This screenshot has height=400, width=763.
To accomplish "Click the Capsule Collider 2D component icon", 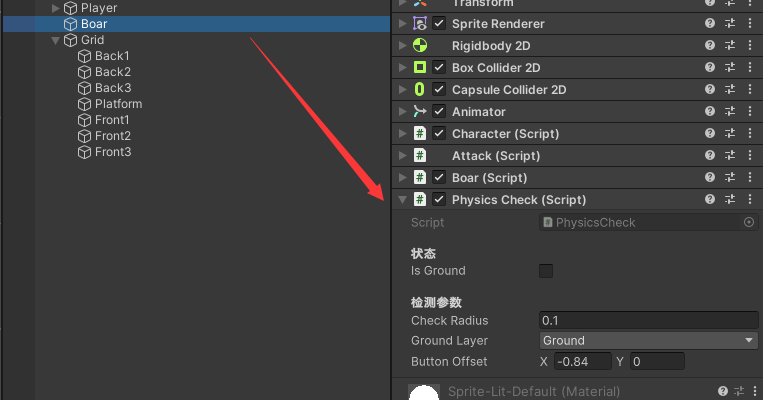I will click(x=420, y=90).
